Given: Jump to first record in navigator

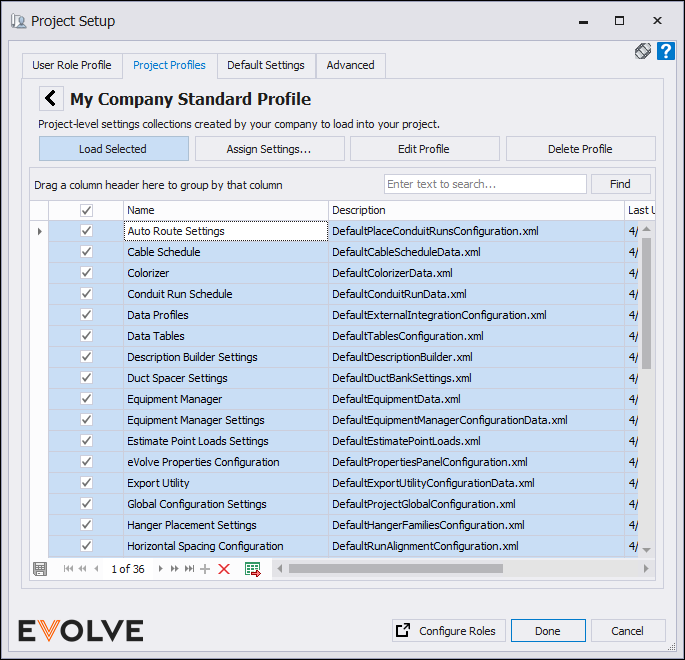Looking at the screenshot, I should (68, 569).
